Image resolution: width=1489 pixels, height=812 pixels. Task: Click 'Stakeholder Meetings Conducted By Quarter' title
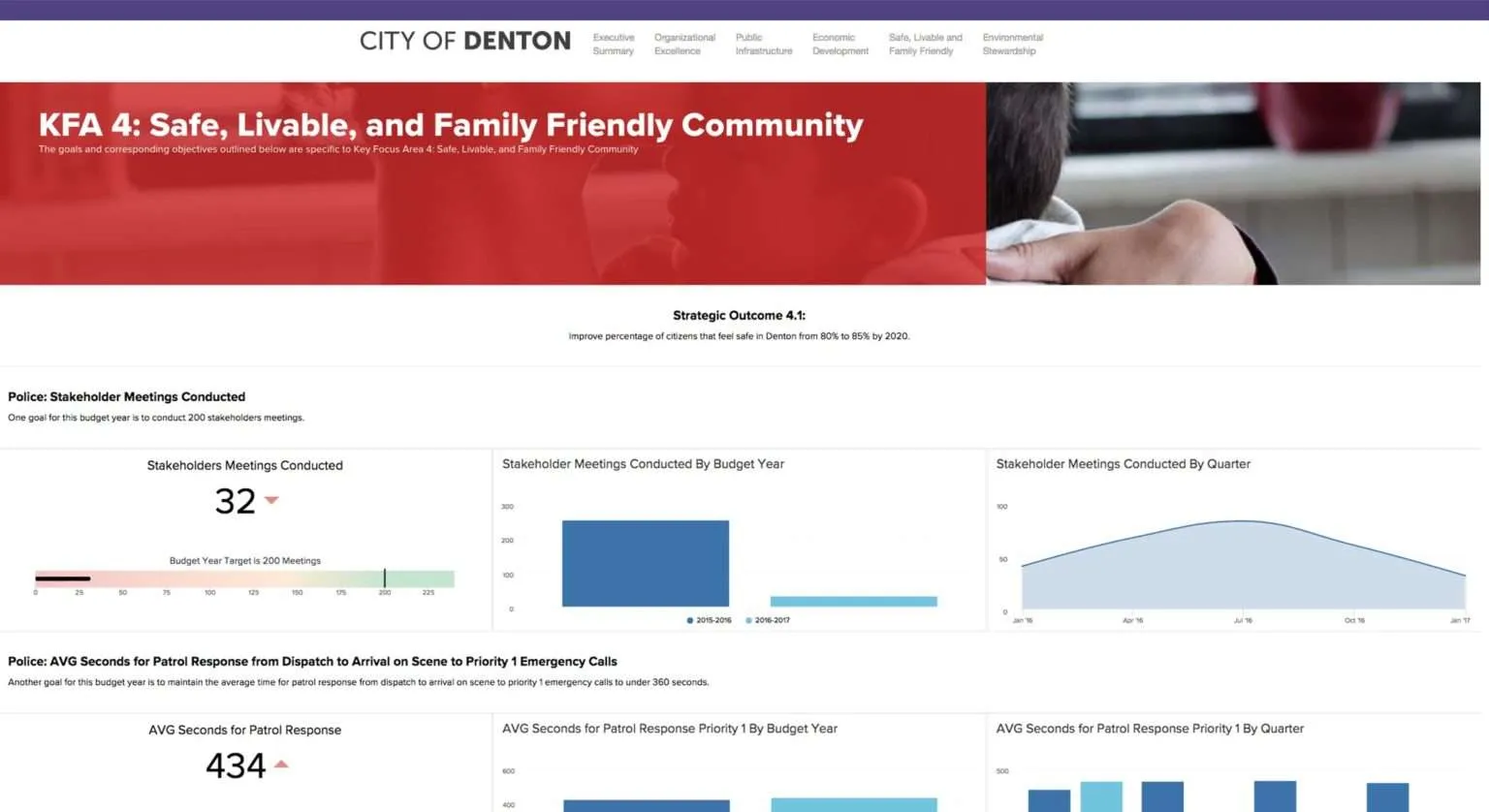click(1124, 464)
